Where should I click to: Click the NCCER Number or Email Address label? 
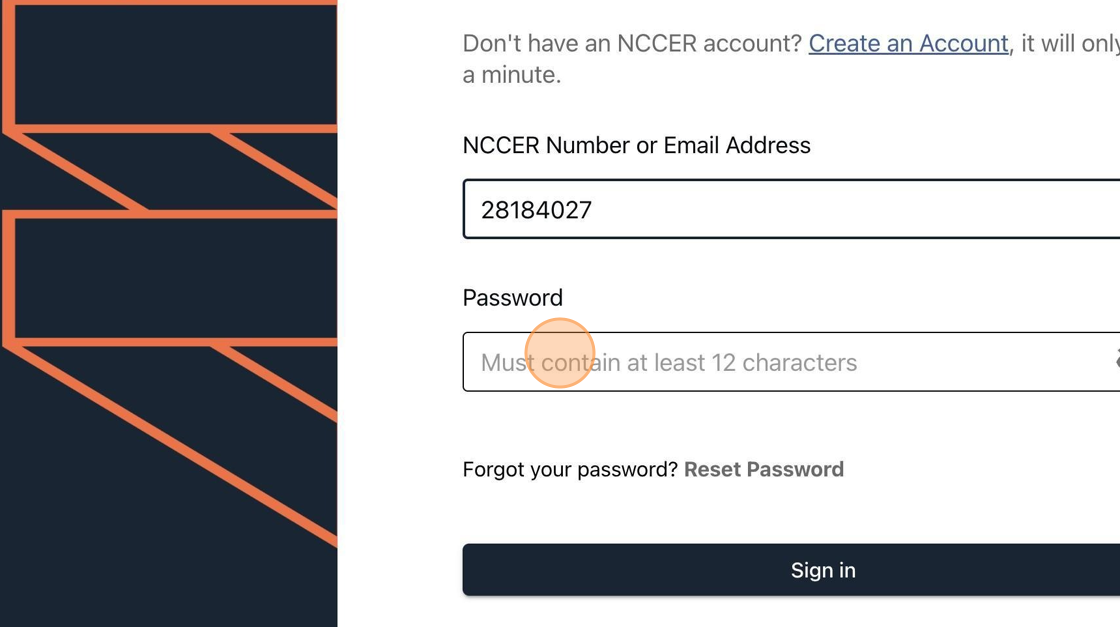click(636, 145)
